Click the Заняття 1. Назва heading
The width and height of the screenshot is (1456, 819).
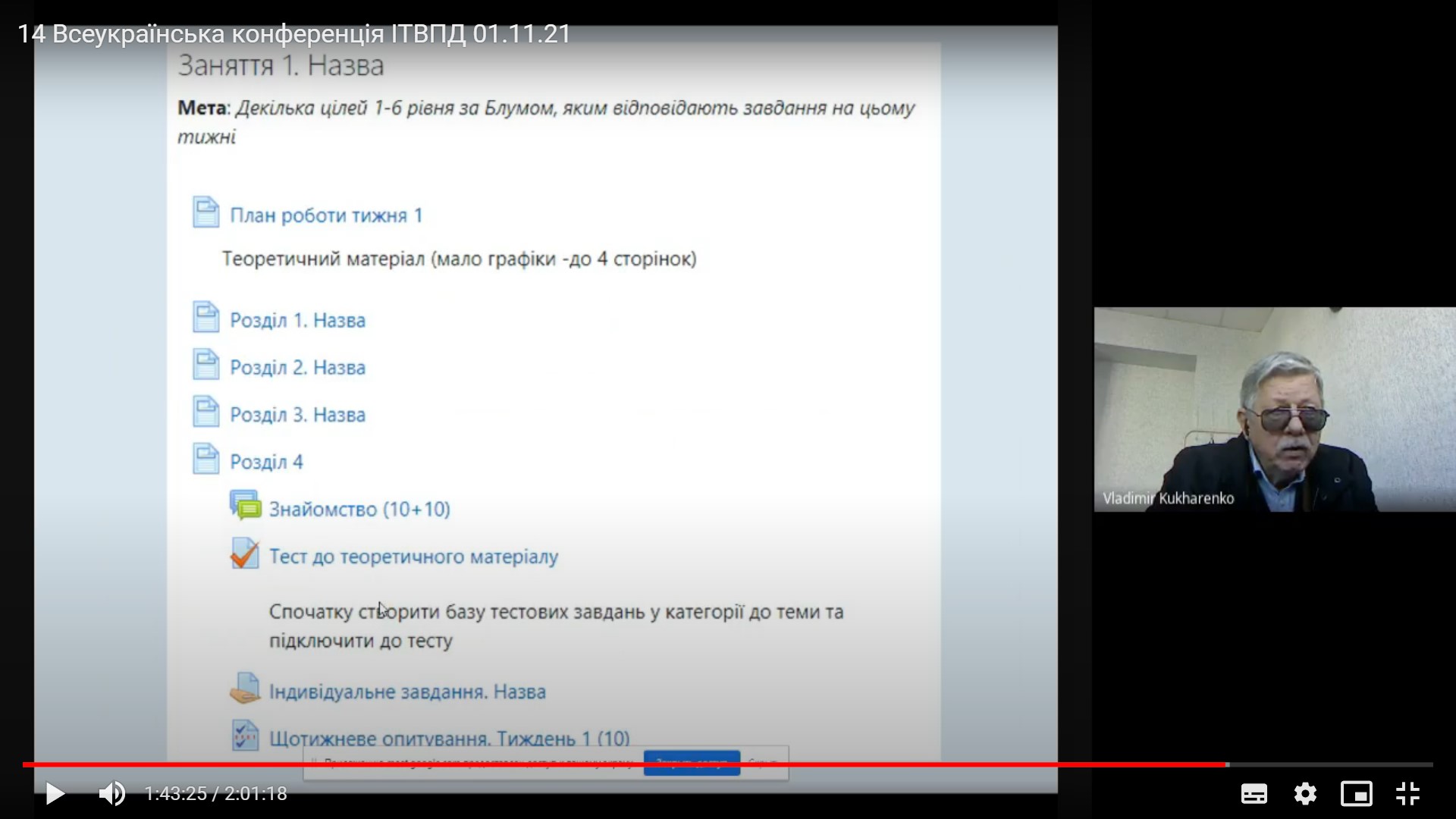pos(281,66)
